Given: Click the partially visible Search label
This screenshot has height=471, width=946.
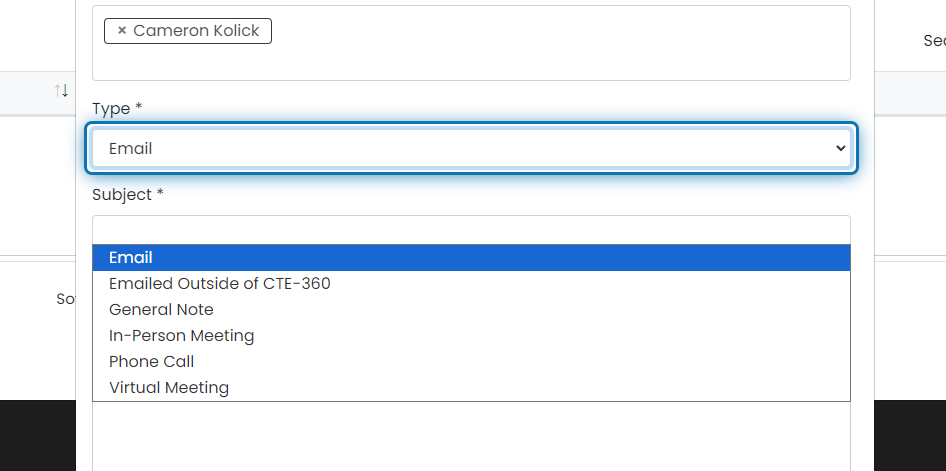Looking at the screenshot, I should pyautogui.click(x=935, y=40).
